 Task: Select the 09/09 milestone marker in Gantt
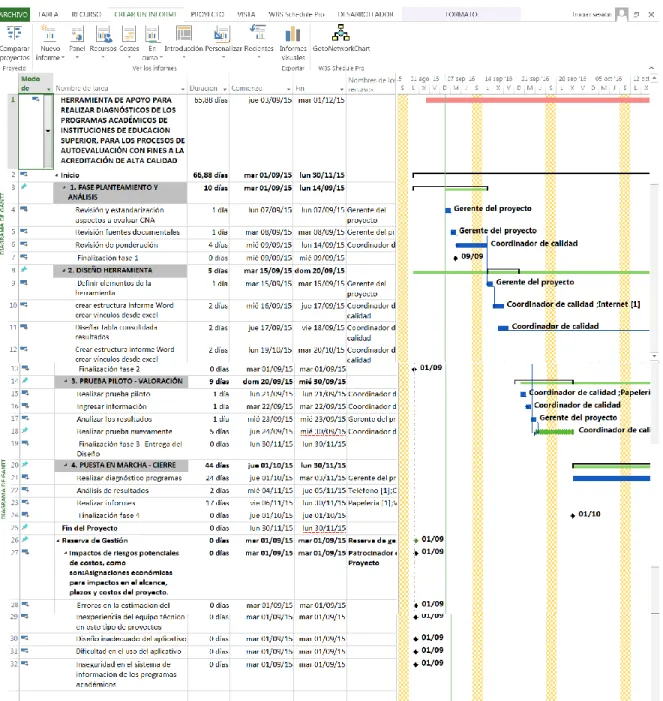(456, 258)
